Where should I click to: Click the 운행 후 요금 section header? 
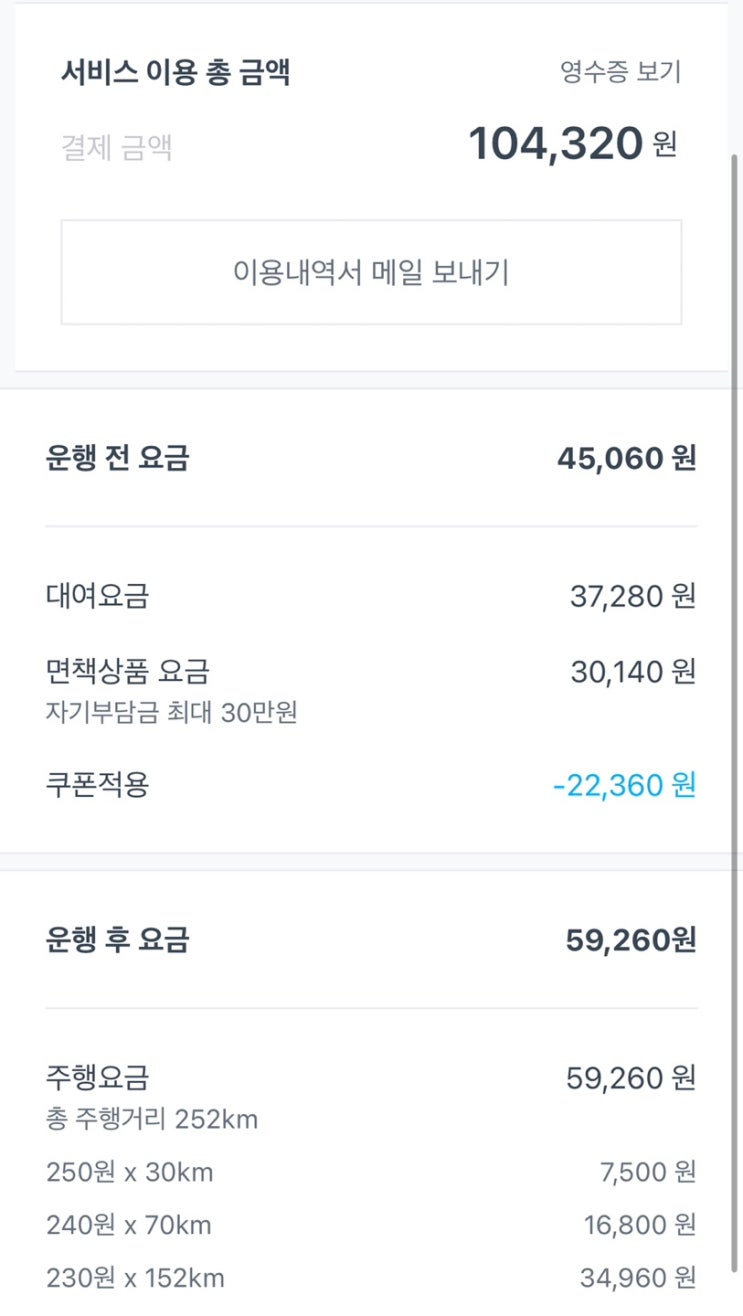tap(117, 940)
